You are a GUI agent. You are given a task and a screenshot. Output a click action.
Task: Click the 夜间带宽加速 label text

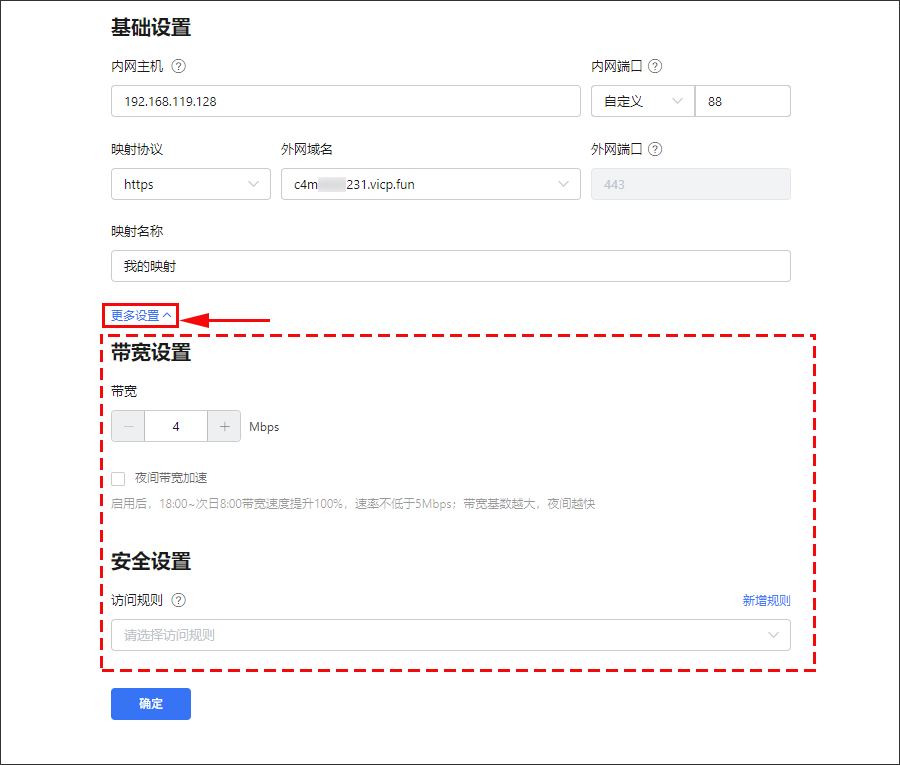click(x=171, y=479)
